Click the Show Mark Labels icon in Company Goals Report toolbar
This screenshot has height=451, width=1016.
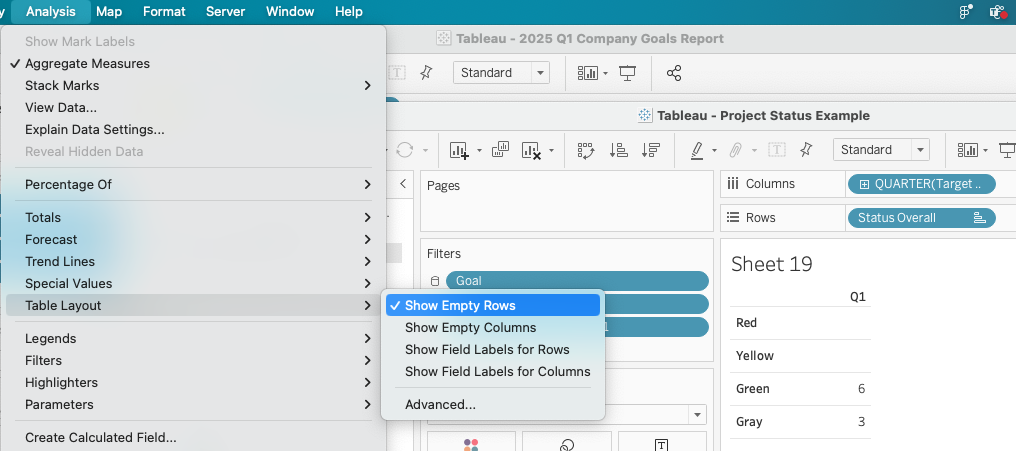(x=397, y=73)
